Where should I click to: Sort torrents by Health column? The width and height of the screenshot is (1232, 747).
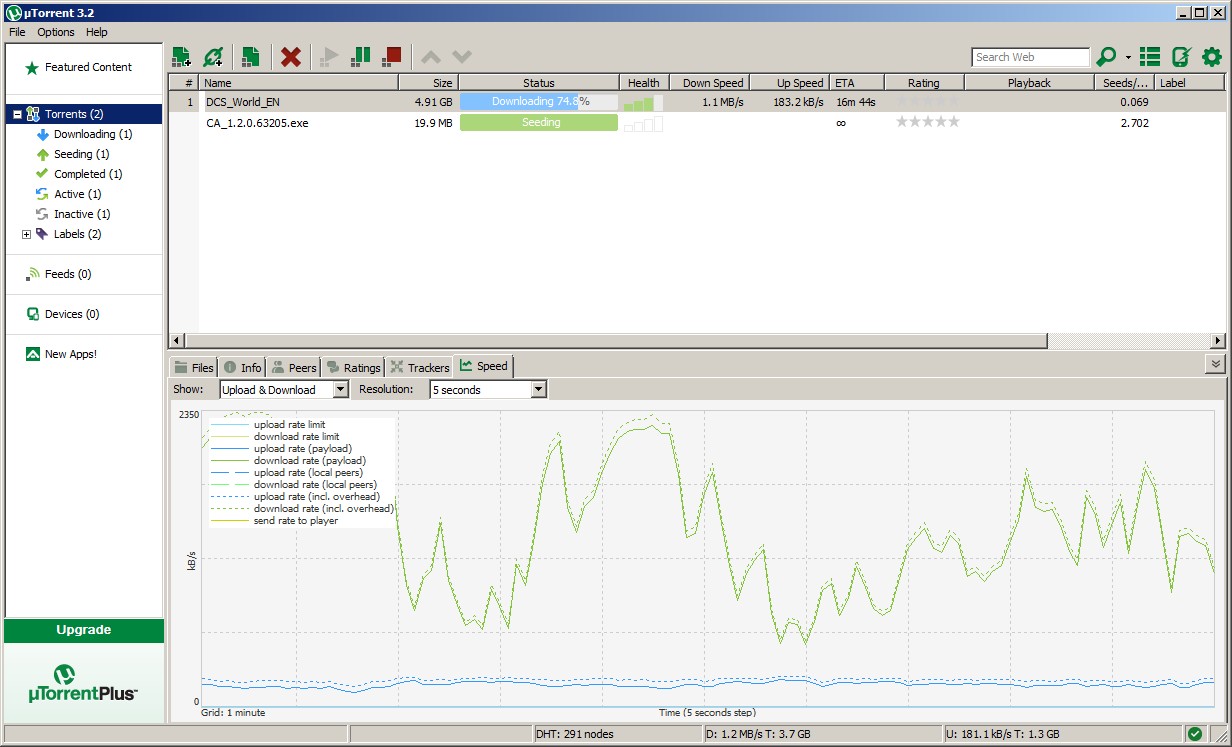coord(644,83)
